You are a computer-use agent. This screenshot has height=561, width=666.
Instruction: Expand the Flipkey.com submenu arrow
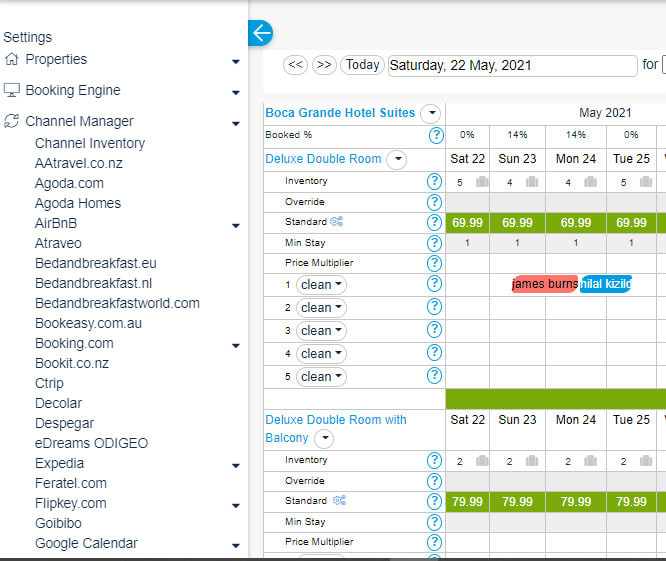point(236,506)
